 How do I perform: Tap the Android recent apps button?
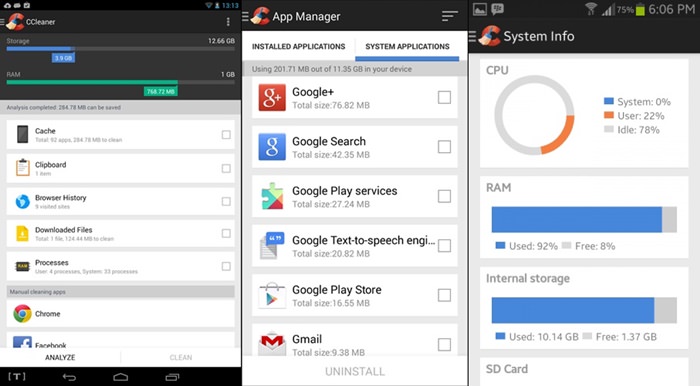pos(172,377)
